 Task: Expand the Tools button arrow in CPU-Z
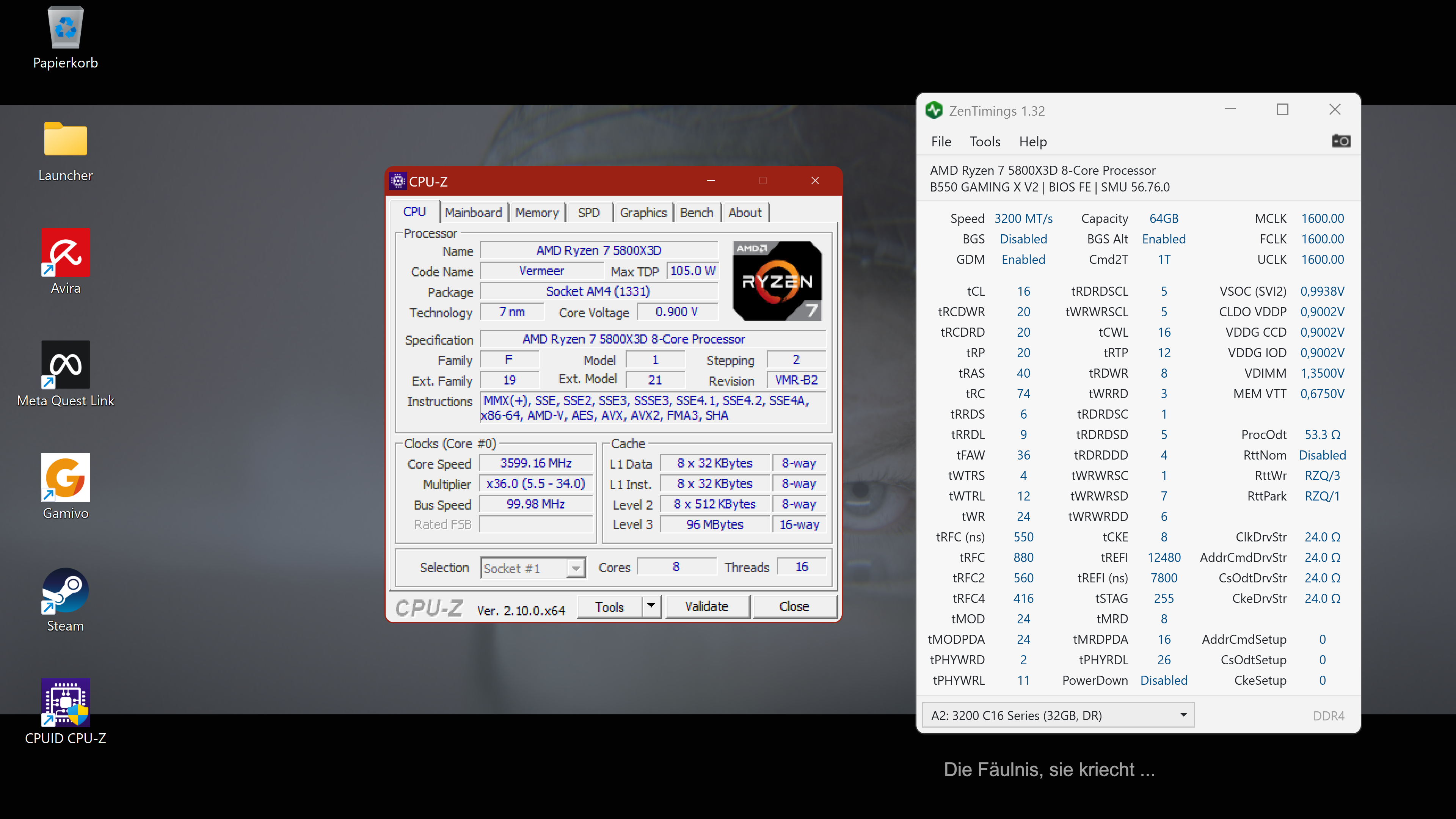651,606
